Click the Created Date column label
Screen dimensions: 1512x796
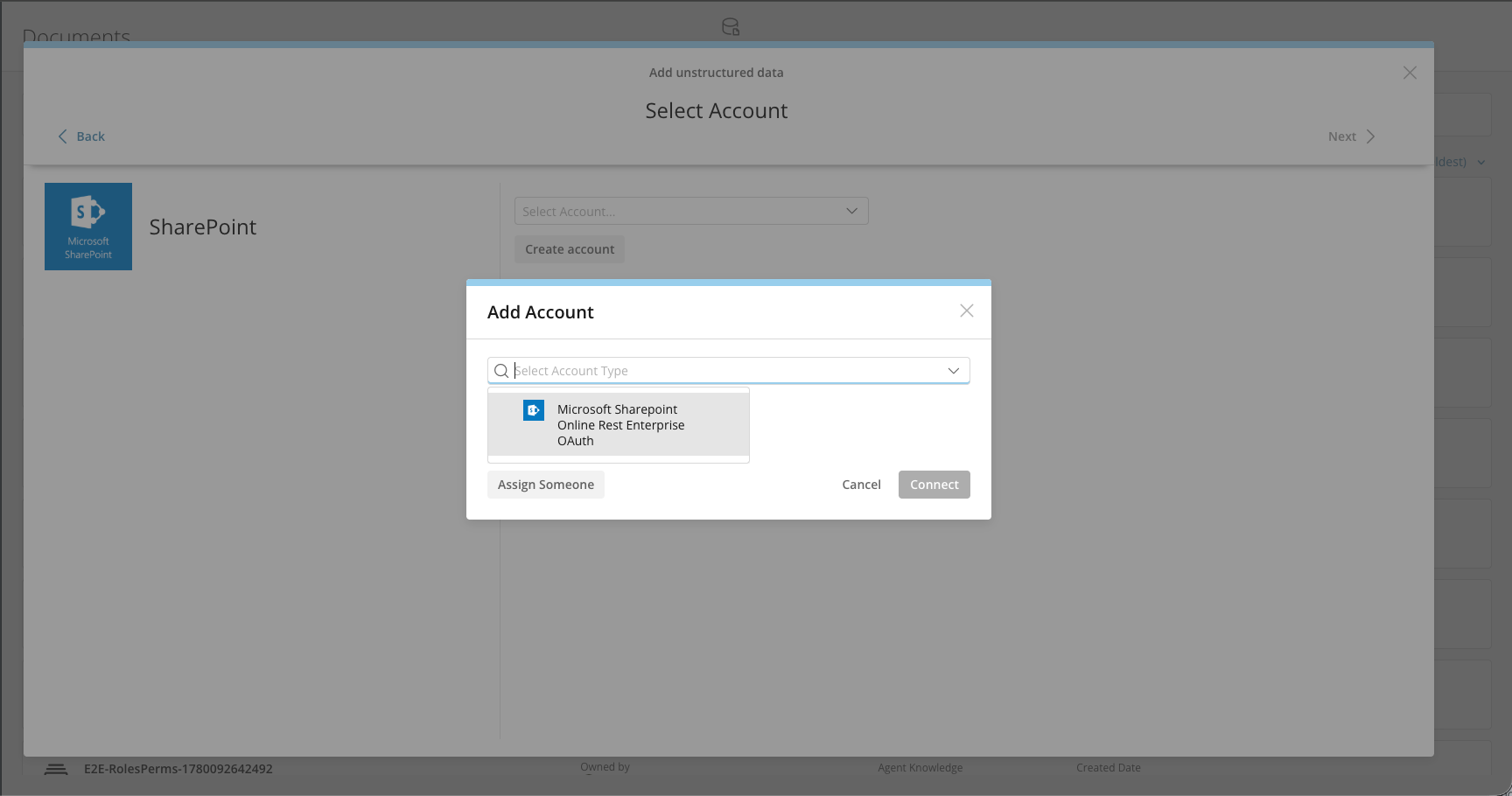[1109, 768]
